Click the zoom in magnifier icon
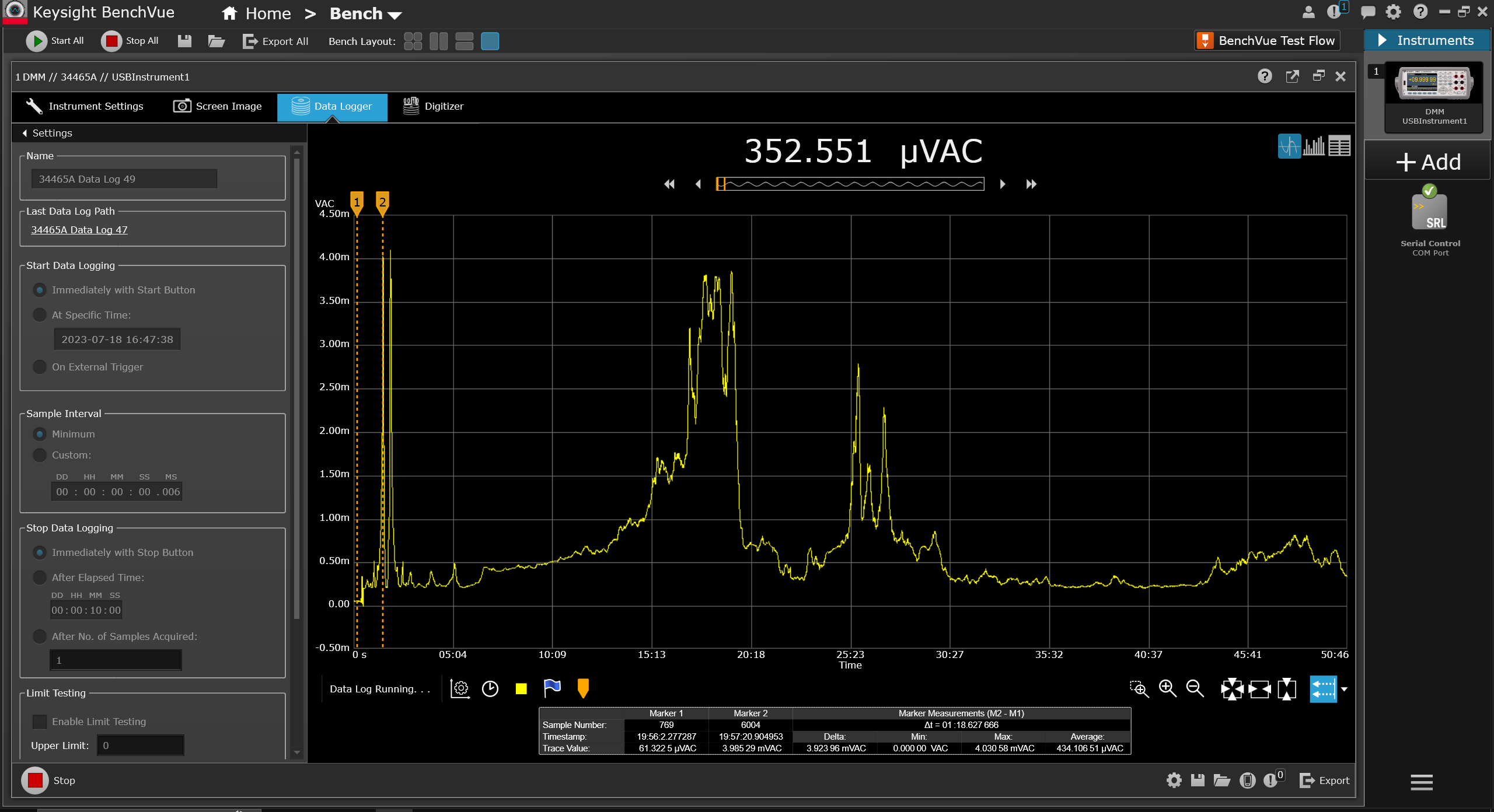This screenshot has width=1494, height=812. [x=1167, y=689]
